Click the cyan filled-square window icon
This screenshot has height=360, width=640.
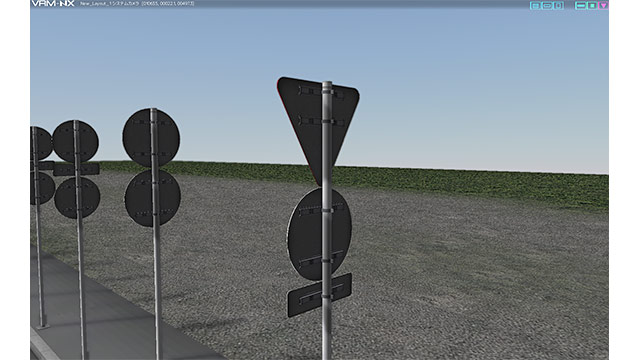click(592, 5)
